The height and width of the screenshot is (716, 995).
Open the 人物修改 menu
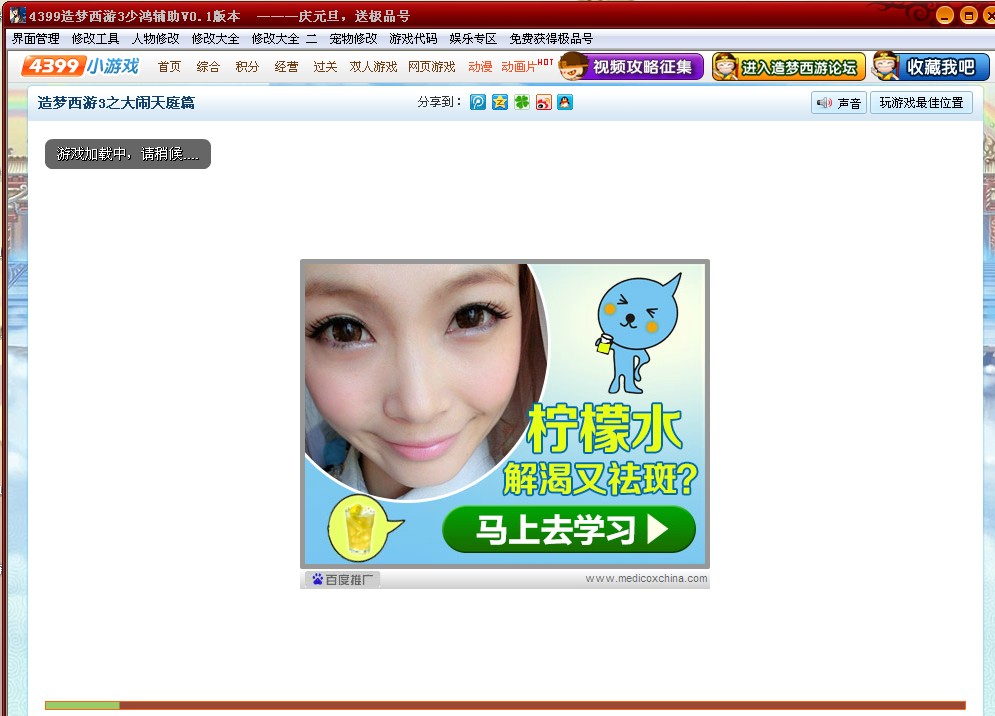click(x=155, y=39)
